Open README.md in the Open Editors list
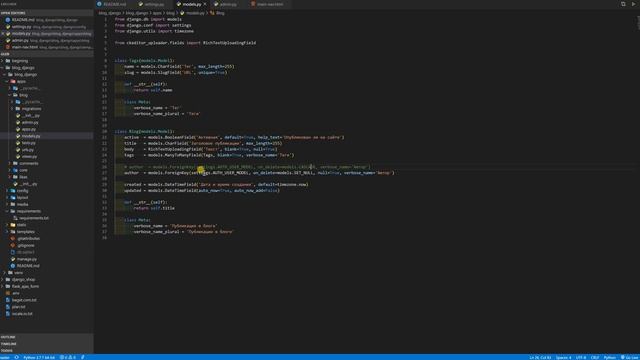 (47, 20)
